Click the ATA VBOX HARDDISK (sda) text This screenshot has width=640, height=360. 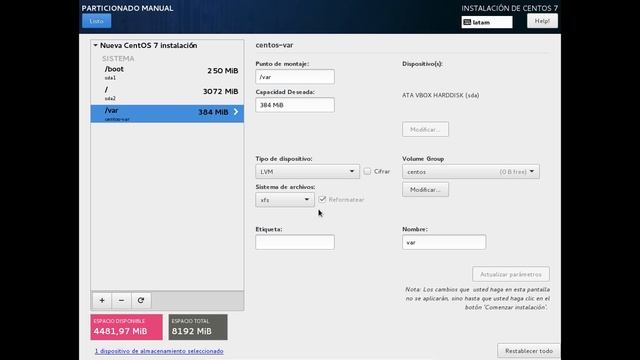[x=440, y=95]
